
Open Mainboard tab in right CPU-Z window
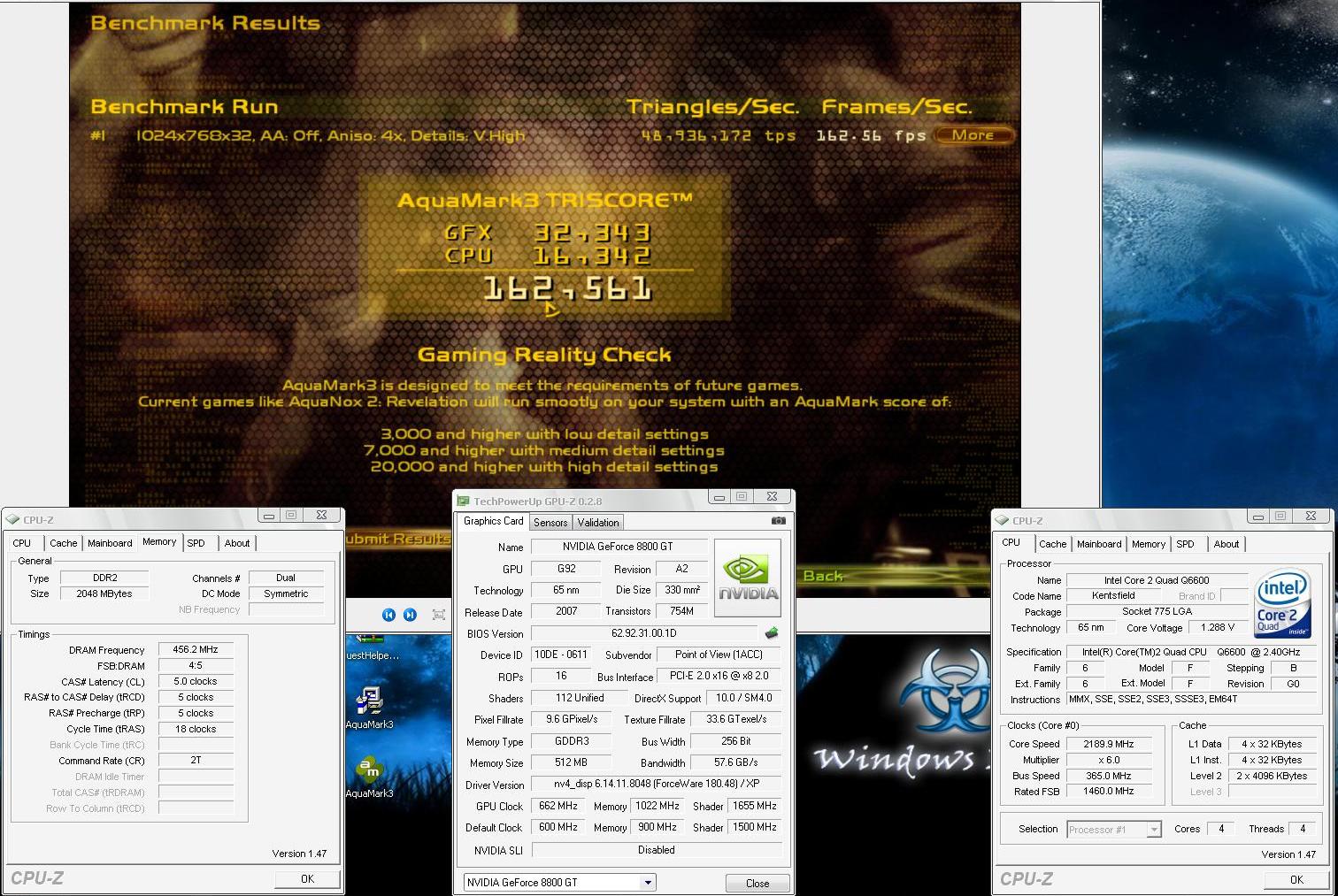point(1099,544)
